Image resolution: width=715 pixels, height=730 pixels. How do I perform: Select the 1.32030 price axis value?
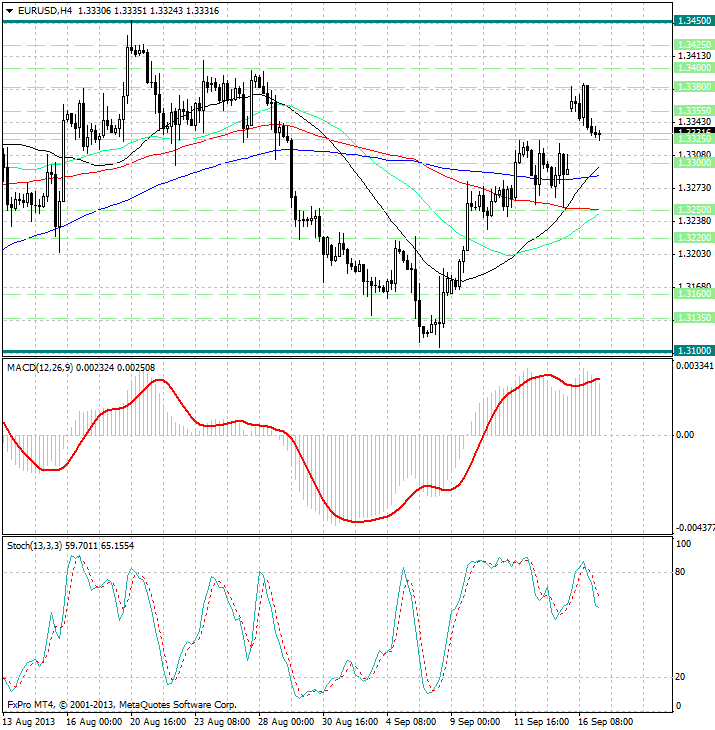pyautogui.click(x=695, y=254)
